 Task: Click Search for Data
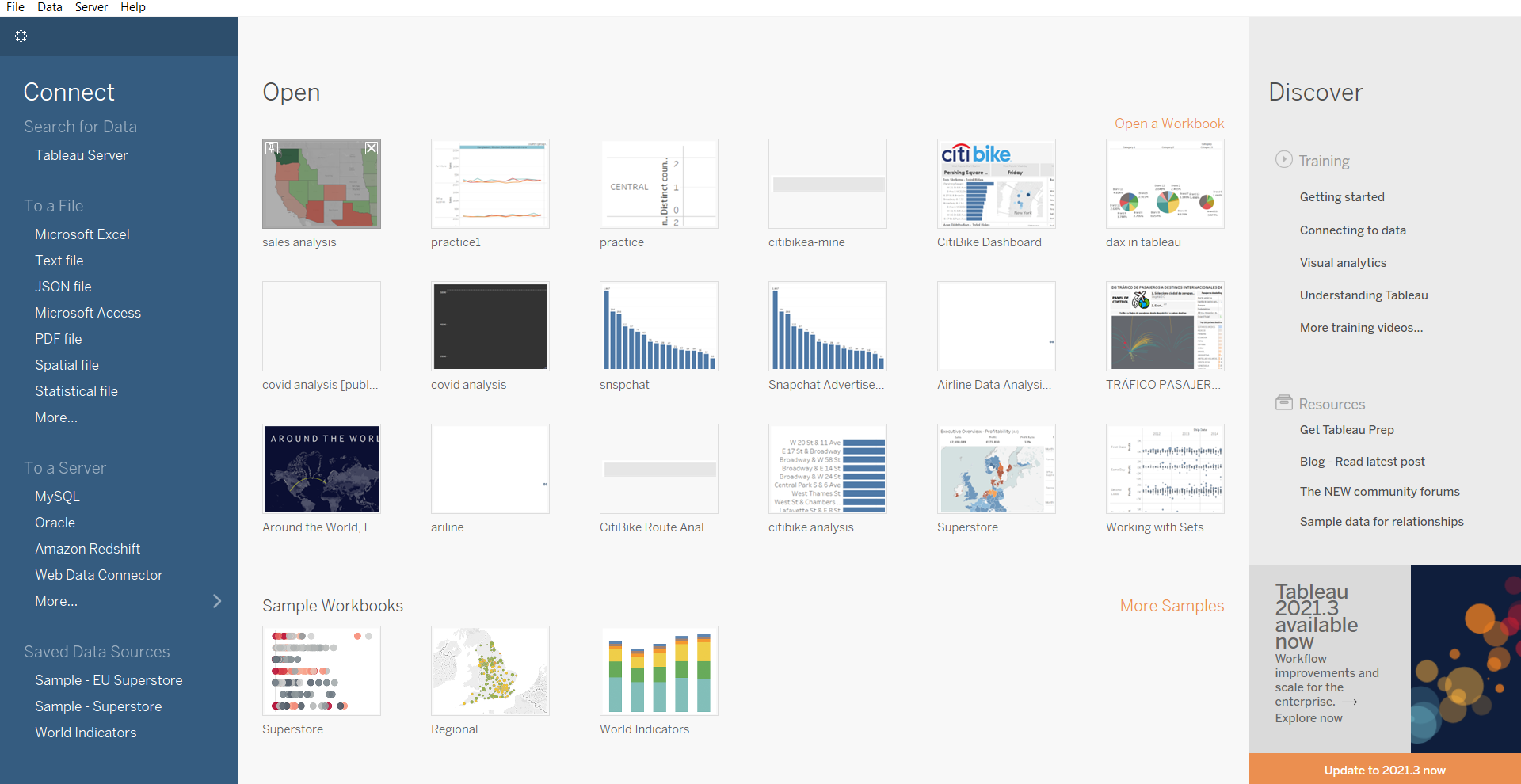[x=80, y=127]
